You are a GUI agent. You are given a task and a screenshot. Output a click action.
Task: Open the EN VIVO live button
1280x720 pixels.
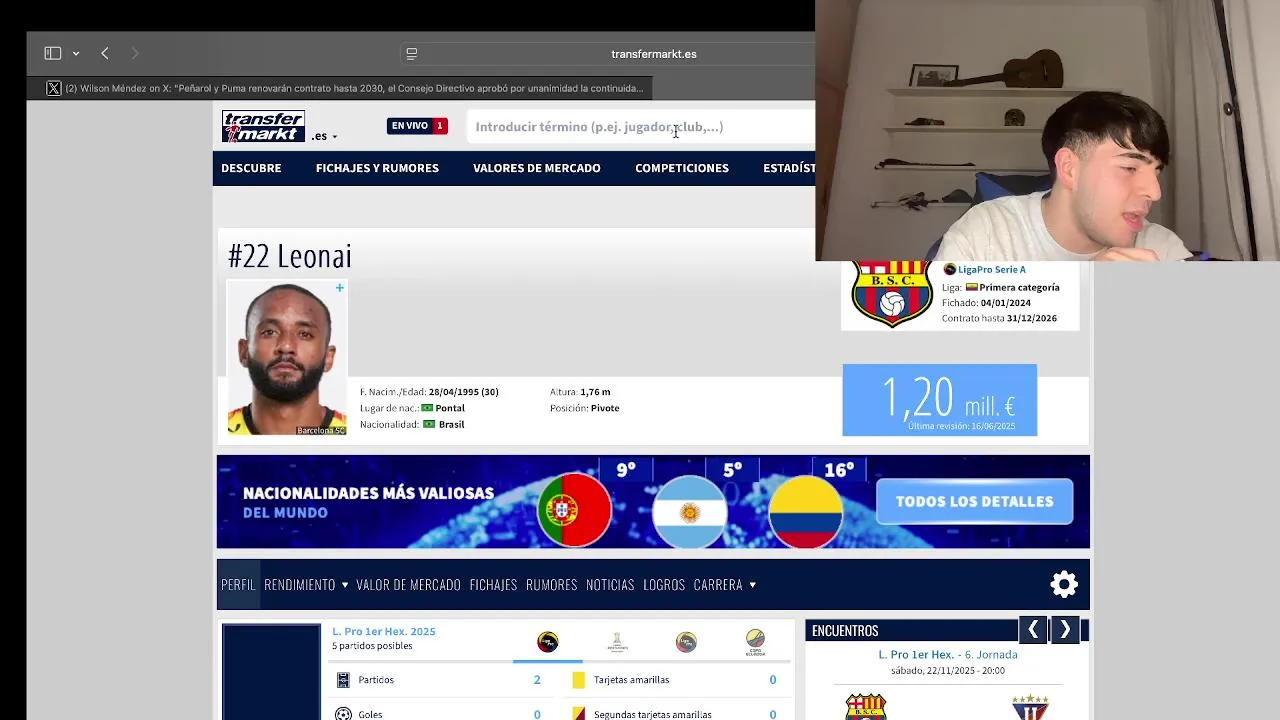coord(417,126)
